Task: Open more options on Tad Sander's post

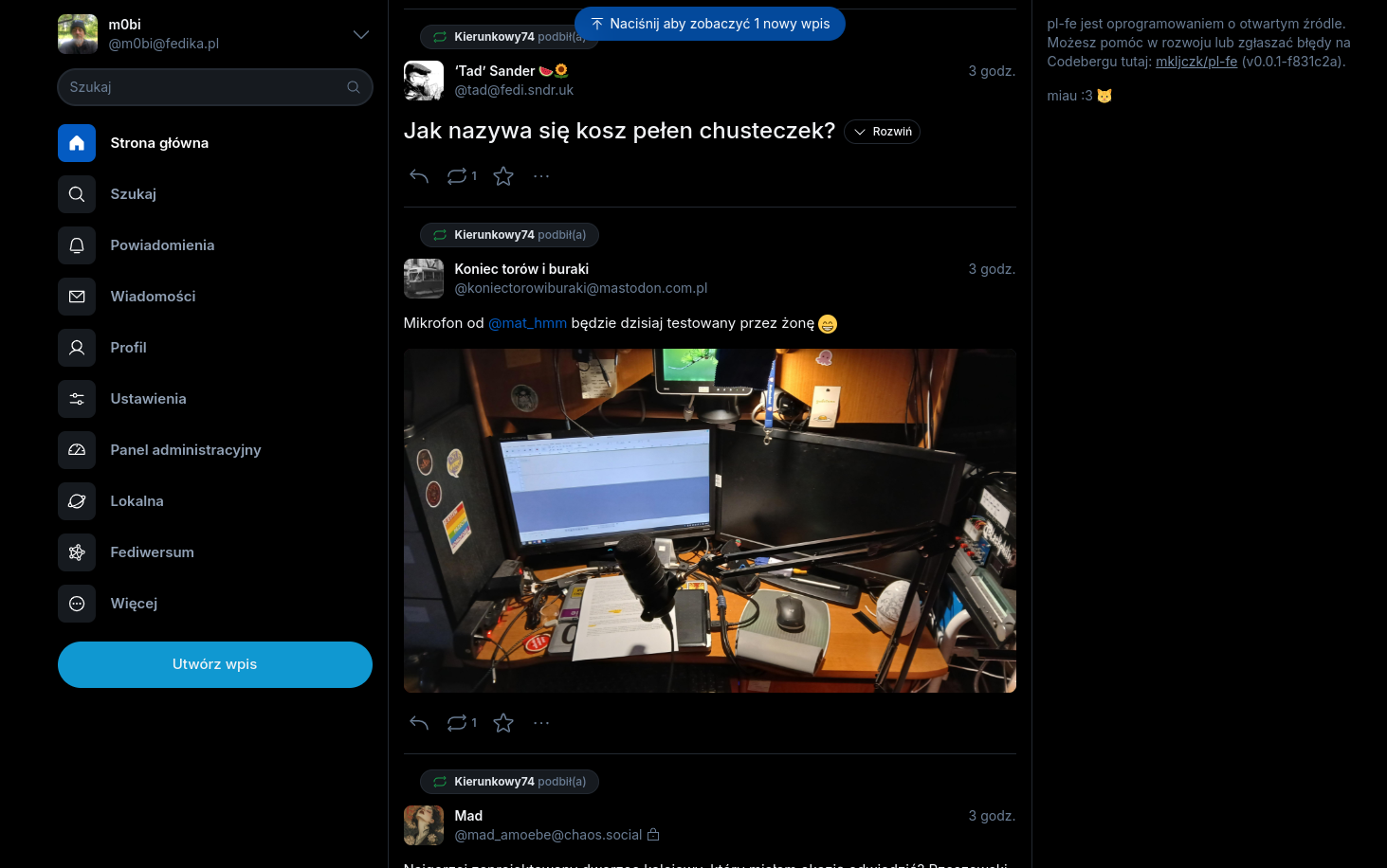Action: pyautogui.click(x=541, y=176)
